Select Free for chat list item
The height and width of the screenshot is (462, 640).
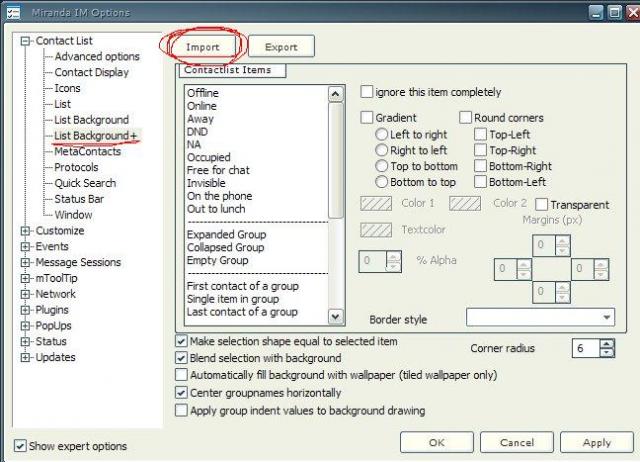click(x=218, y=170)
